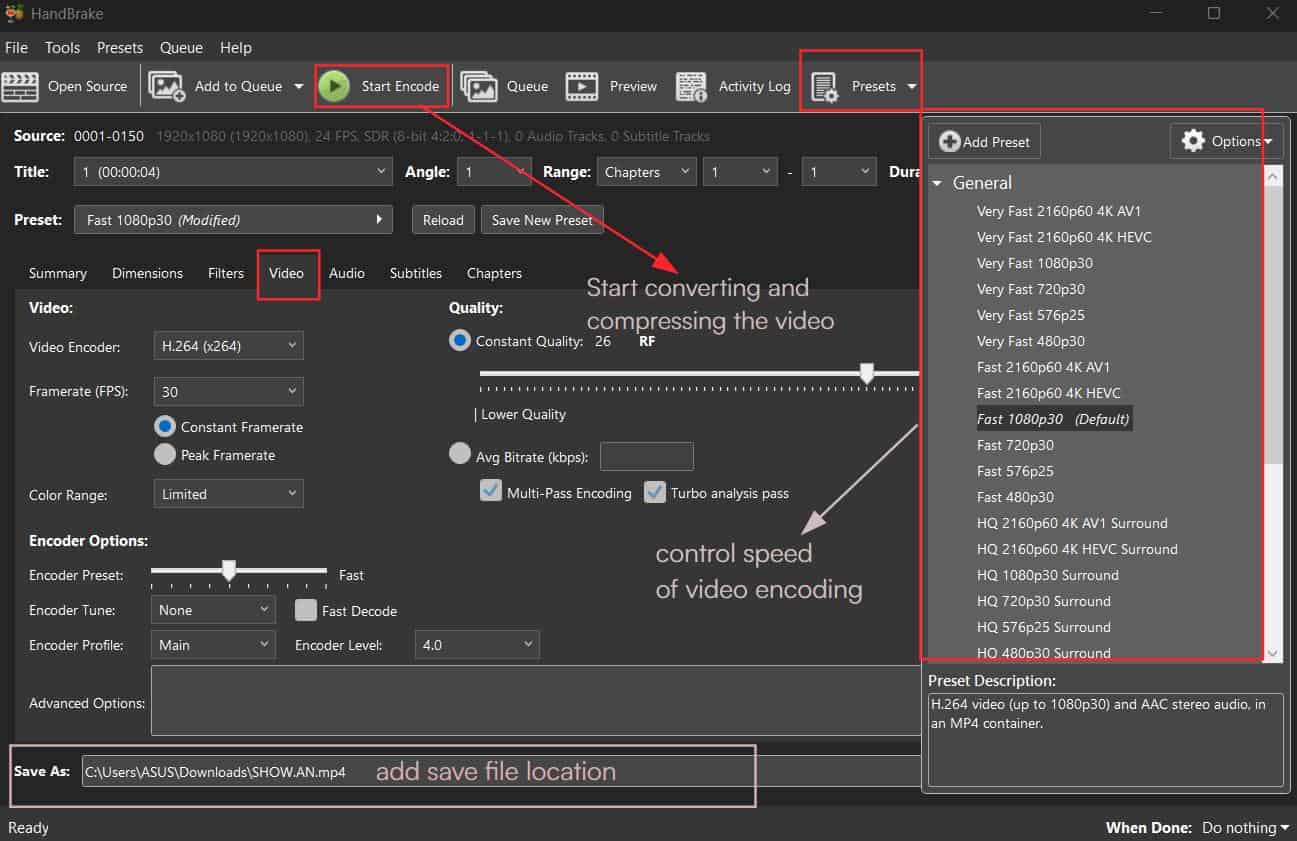Select the Fast 720p30 preset
The height and width of the screenshot is (841, 1297).
1015,445
